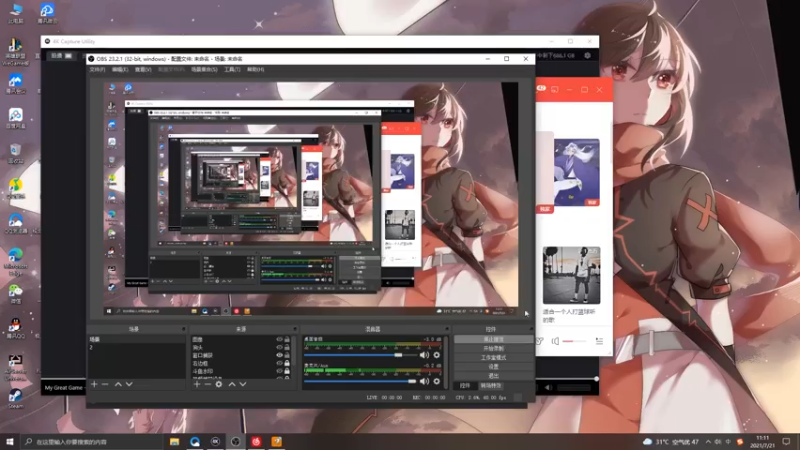Move the scene up in the Scenes panel
The image size is (800, 450).
tap(118, 384)
